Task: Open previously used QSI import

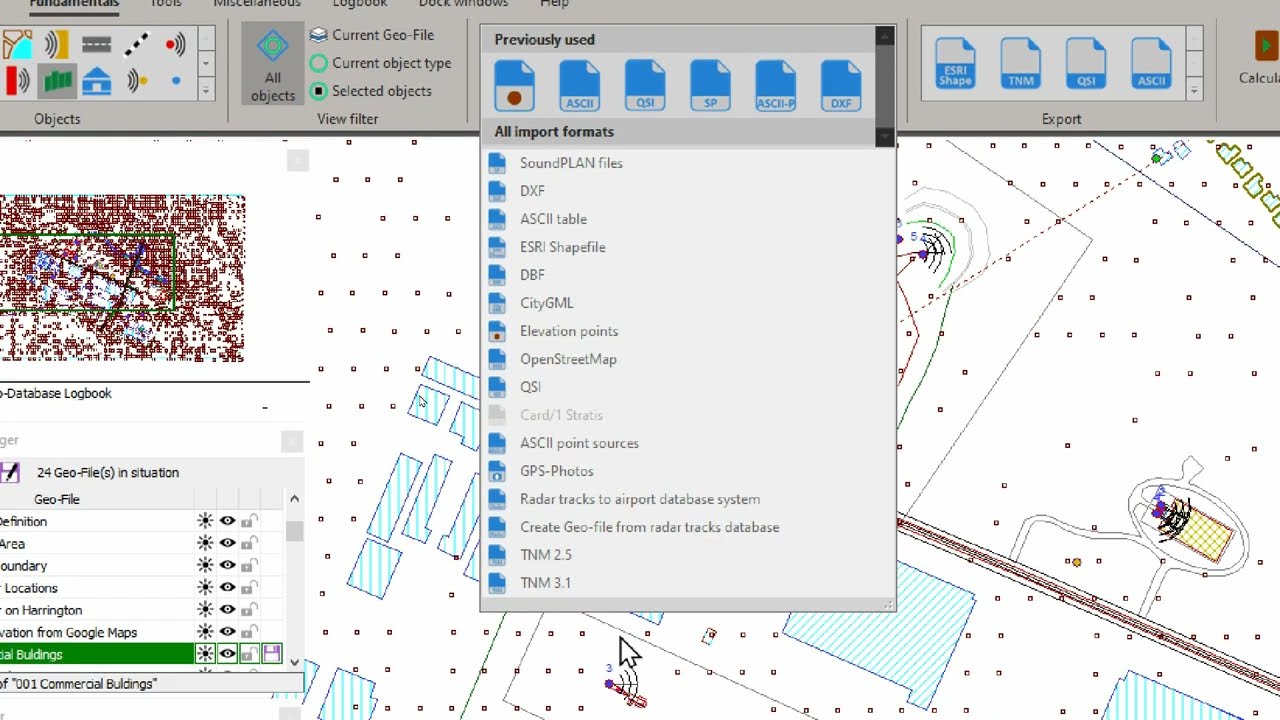Action: (x=645, y=85)
